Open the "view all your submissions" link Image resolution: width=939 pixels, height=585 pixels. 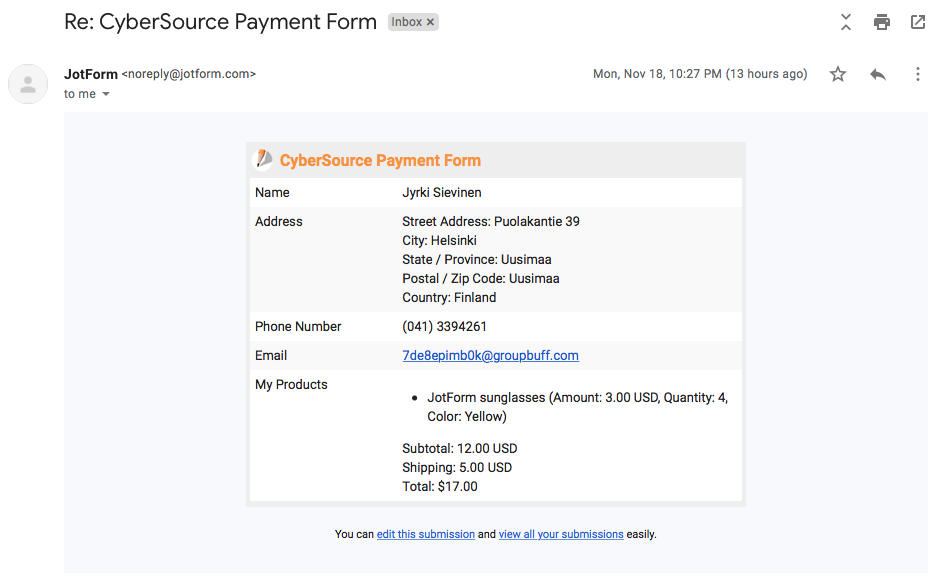(561, 534)
